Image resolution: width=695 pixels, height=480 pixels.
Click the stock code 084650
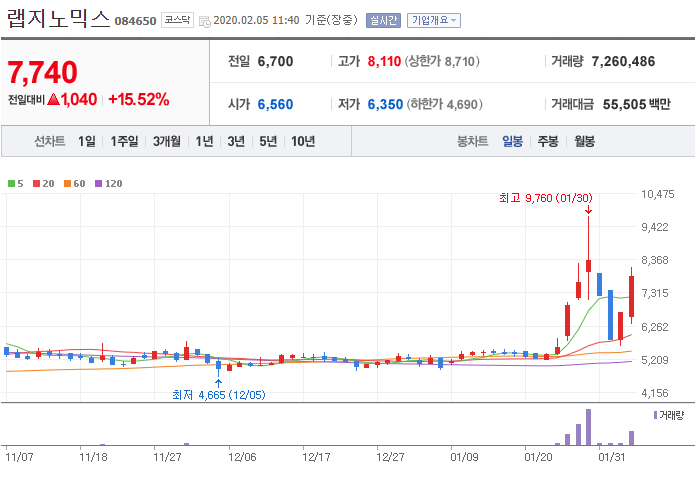[136, 21]
